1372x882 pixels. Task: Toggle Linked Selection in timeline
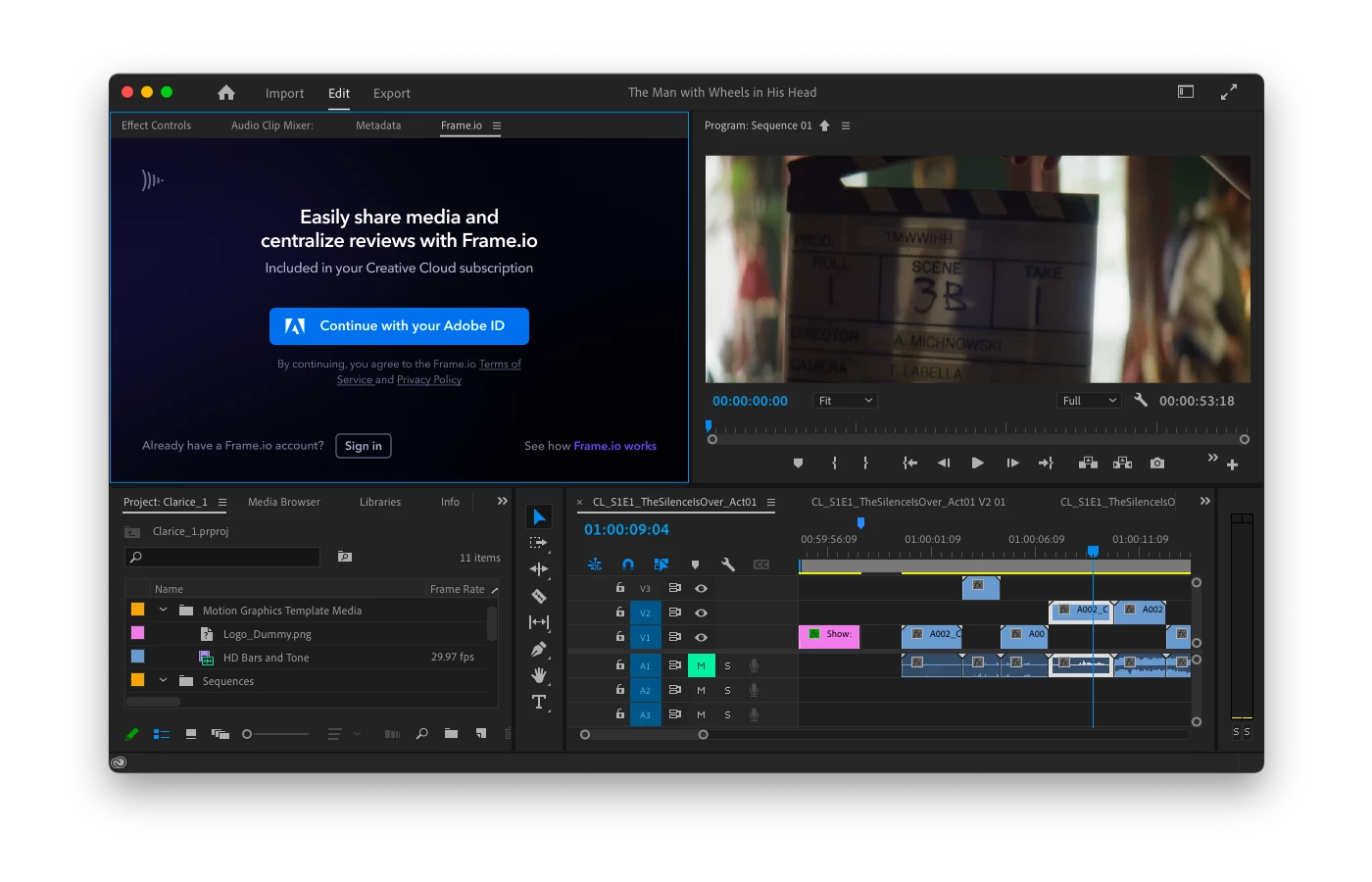pyautogui.click(x=661, y=564)
